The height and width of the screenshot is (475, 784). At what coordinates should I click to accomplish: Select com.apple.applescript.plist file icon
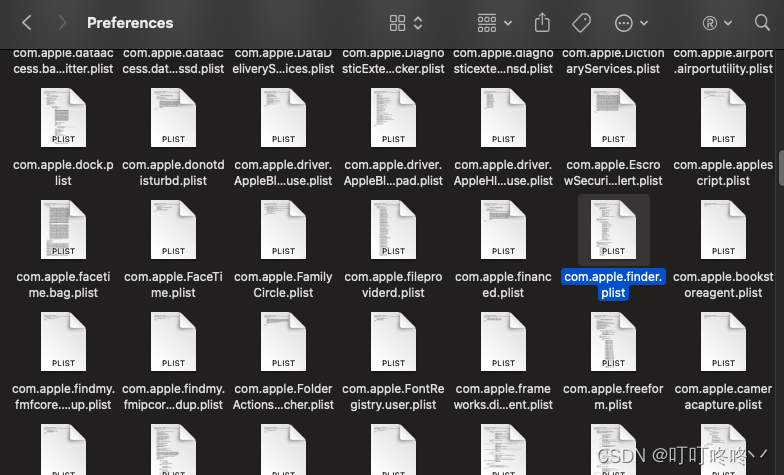(723, 118)
